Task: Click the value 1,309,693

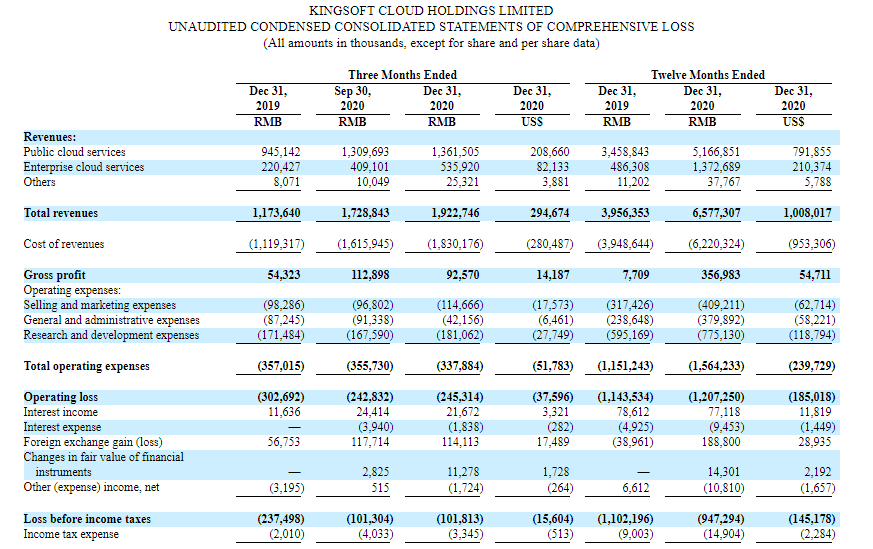Action: click(365, 152)
